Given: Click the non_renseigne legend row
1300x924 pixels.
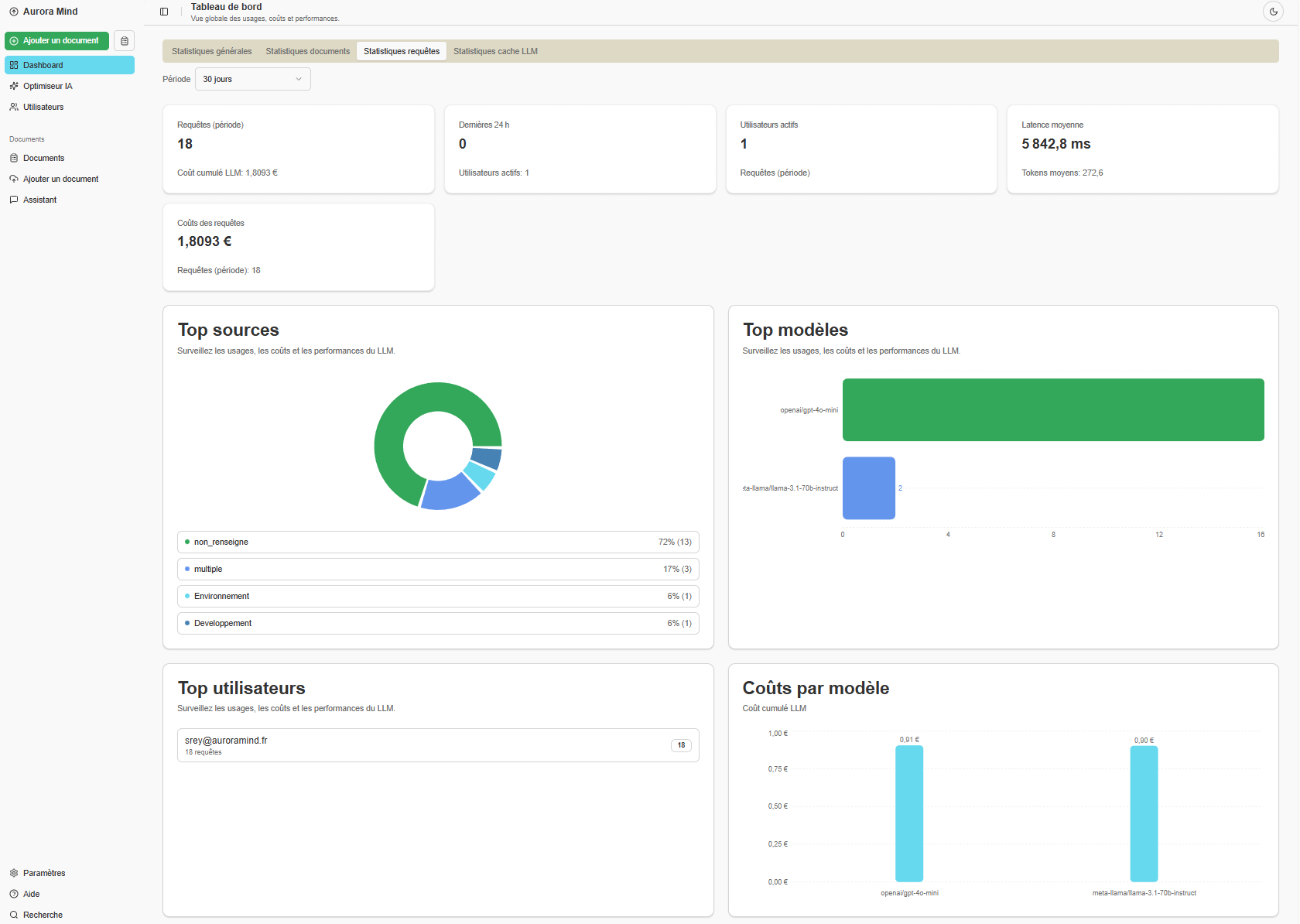Looking at the screenshot, I should click(438, 542).
